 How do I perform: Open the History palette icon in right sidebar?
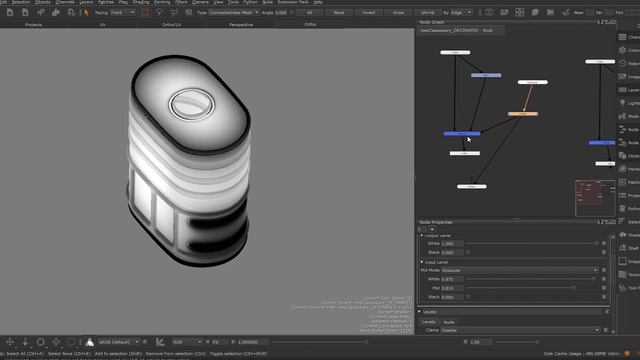click(622, 63)
